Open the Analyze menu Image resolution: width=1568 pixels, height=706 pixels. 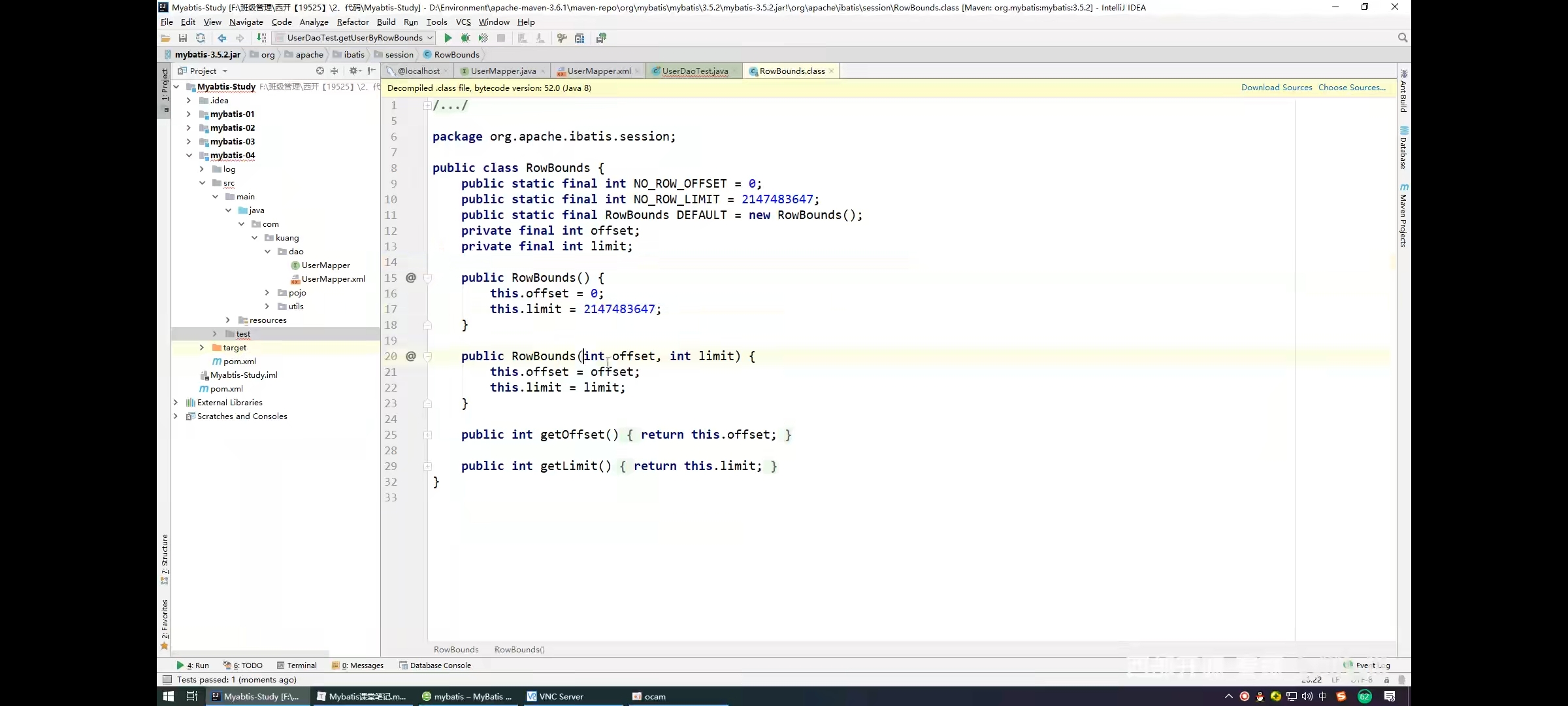click(x=314, y=22)
